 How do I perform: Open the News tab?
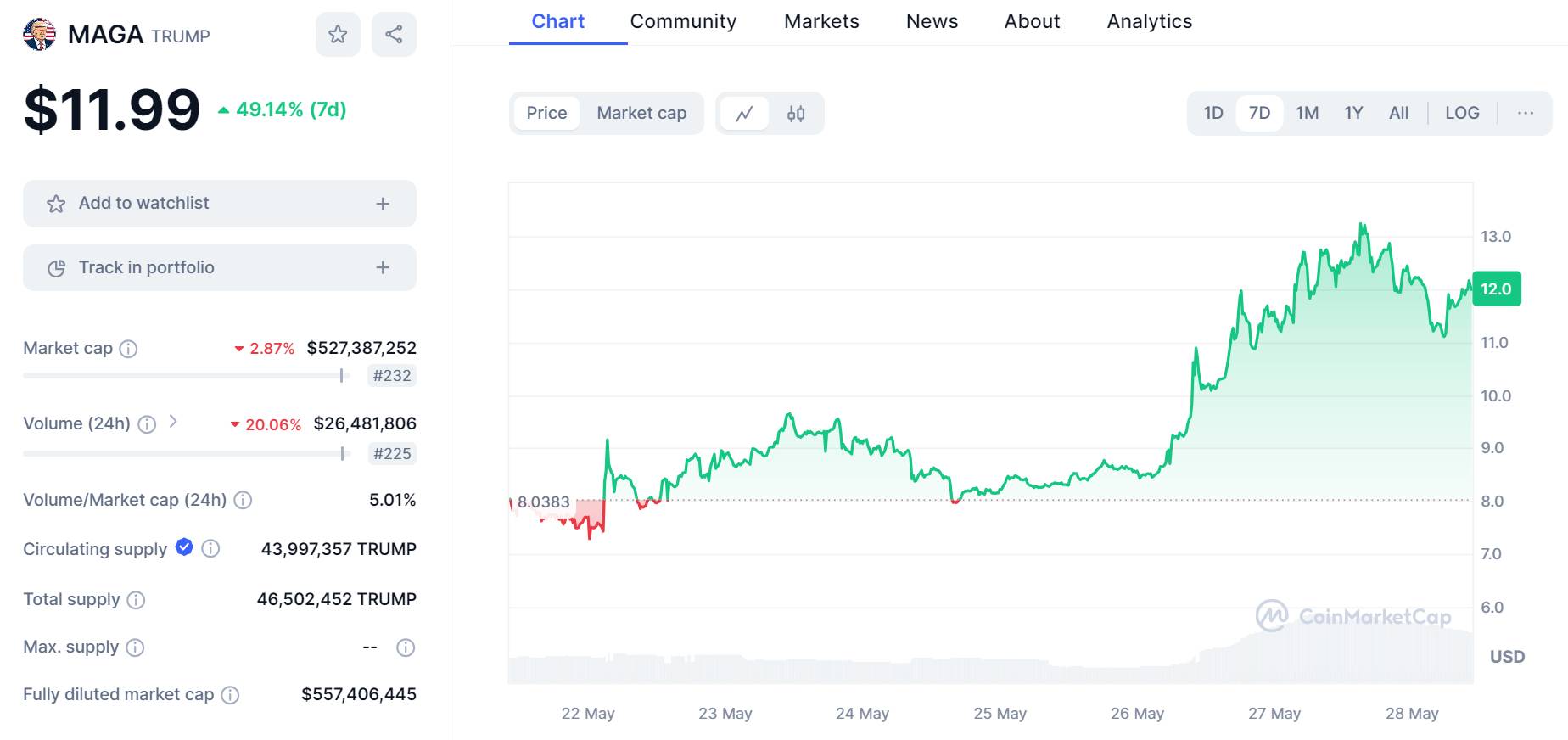pos(932,21)
